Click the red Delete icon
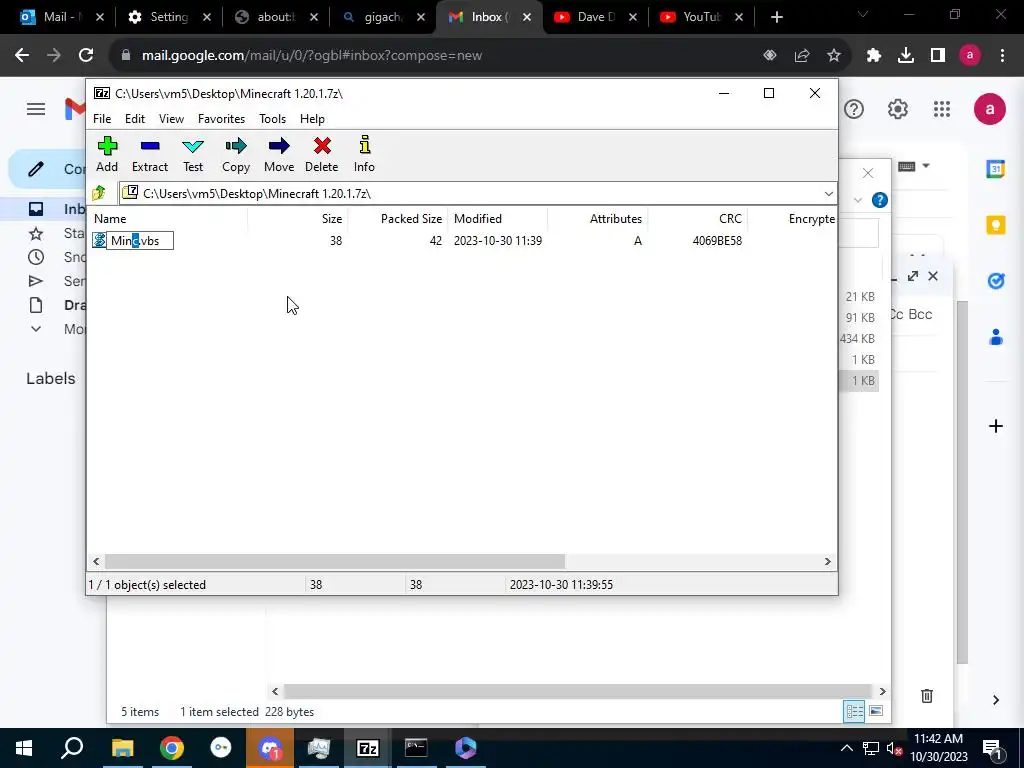 click(321, 154)
